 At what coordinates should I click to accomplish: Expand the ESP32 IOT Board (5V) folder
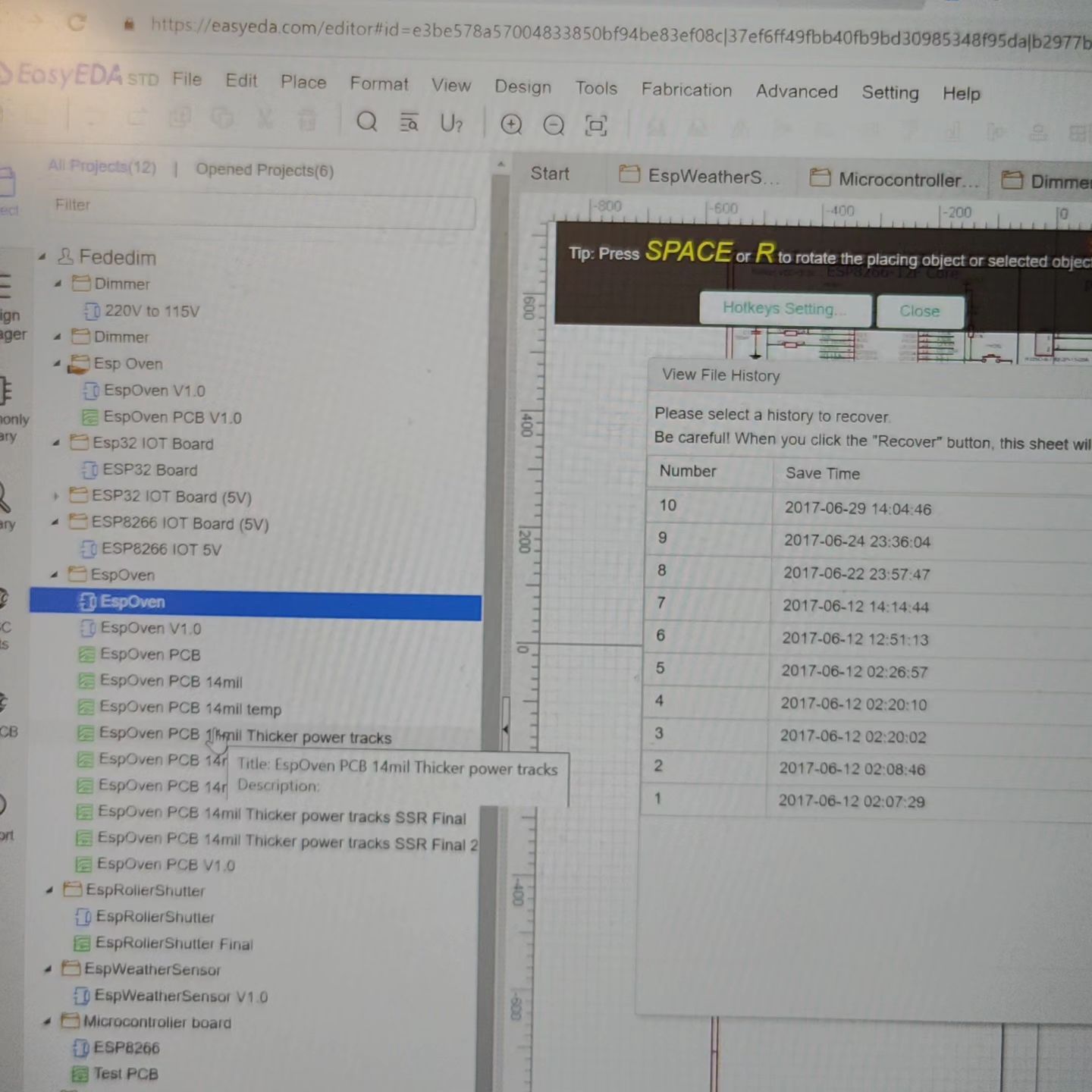55,496
